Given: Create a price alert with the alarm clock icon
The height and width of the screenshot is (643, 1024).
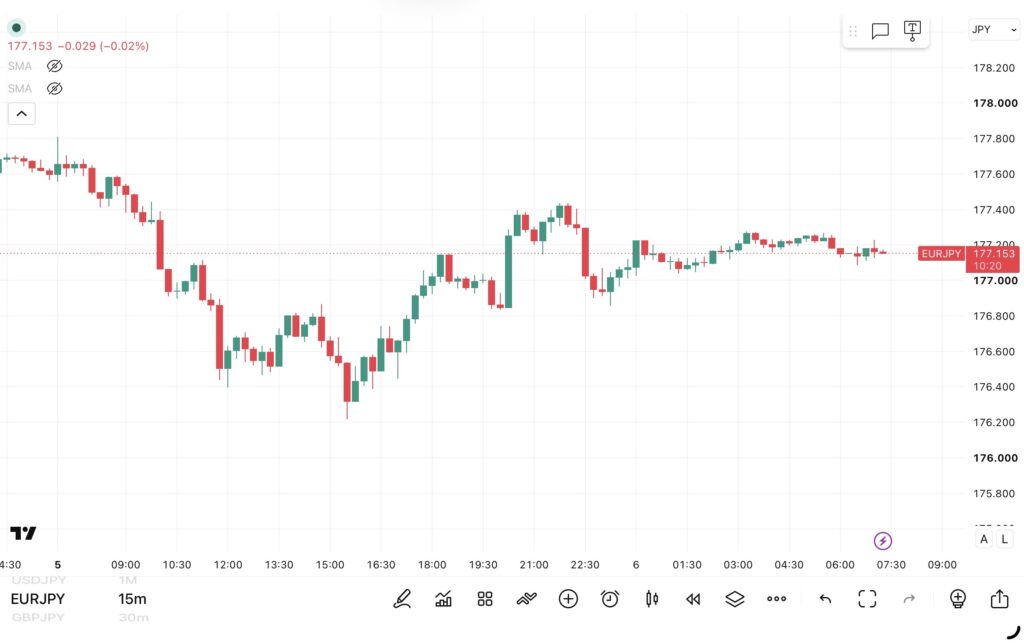Looking at the screenshot, I should point(610,599).
